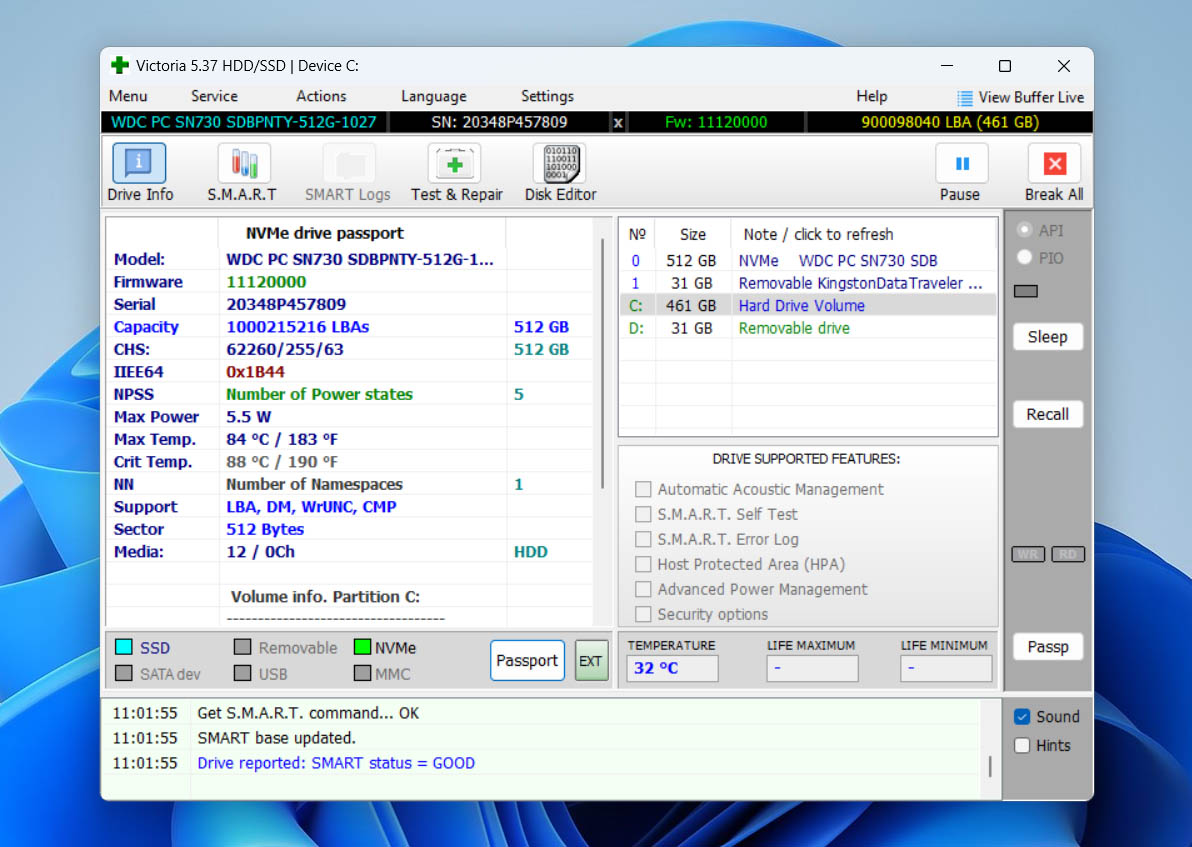Click the Recall button
This screenshot has height=847, width=1192.
tap(1048, 414)
